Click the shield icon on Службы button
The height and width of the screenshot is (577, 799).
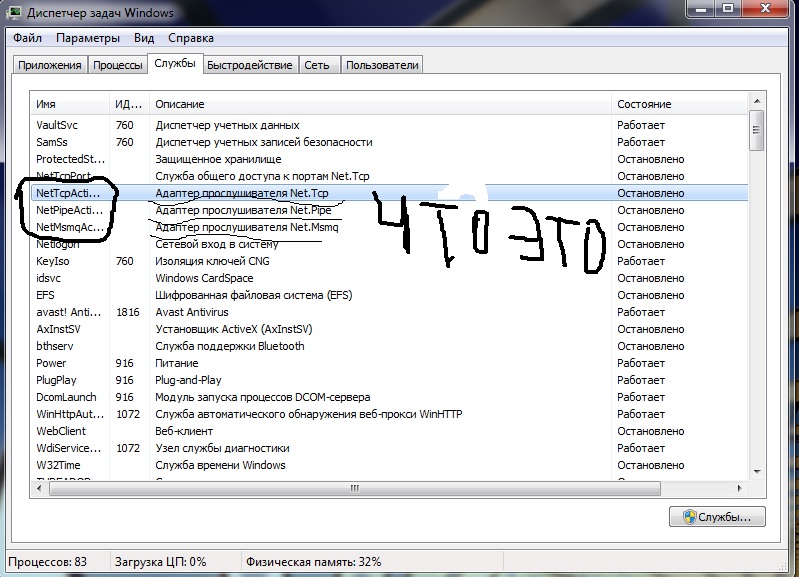click(x=689, y=517)
